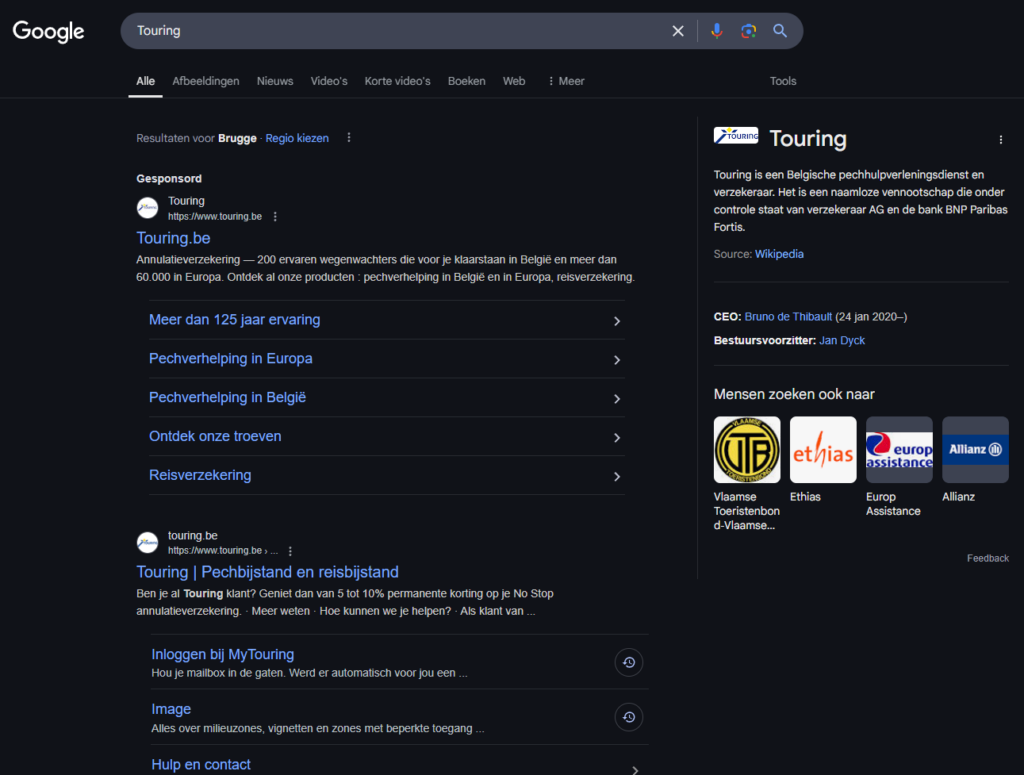The height and width of the screenshot is (775, 1024).
Task: Click the Touring logo in knowledge panel
Action: pos(736,136)
